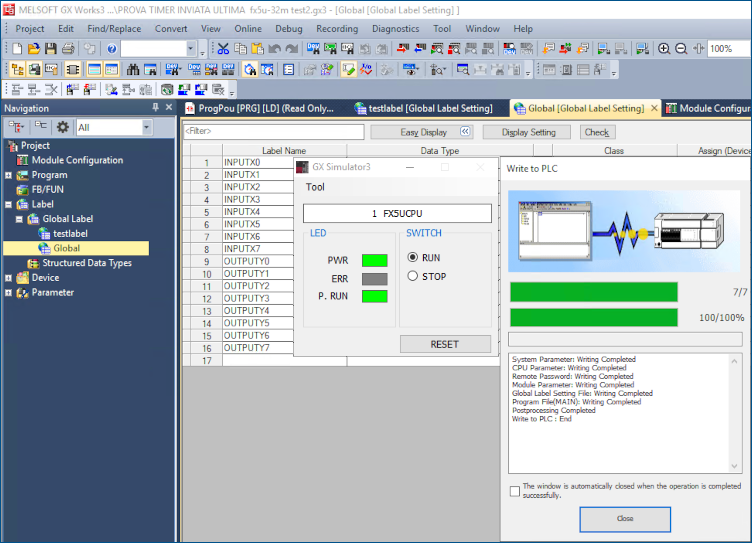
Task: Click the scrollbar in the Write log box
Action: click(x=734, y=413)
